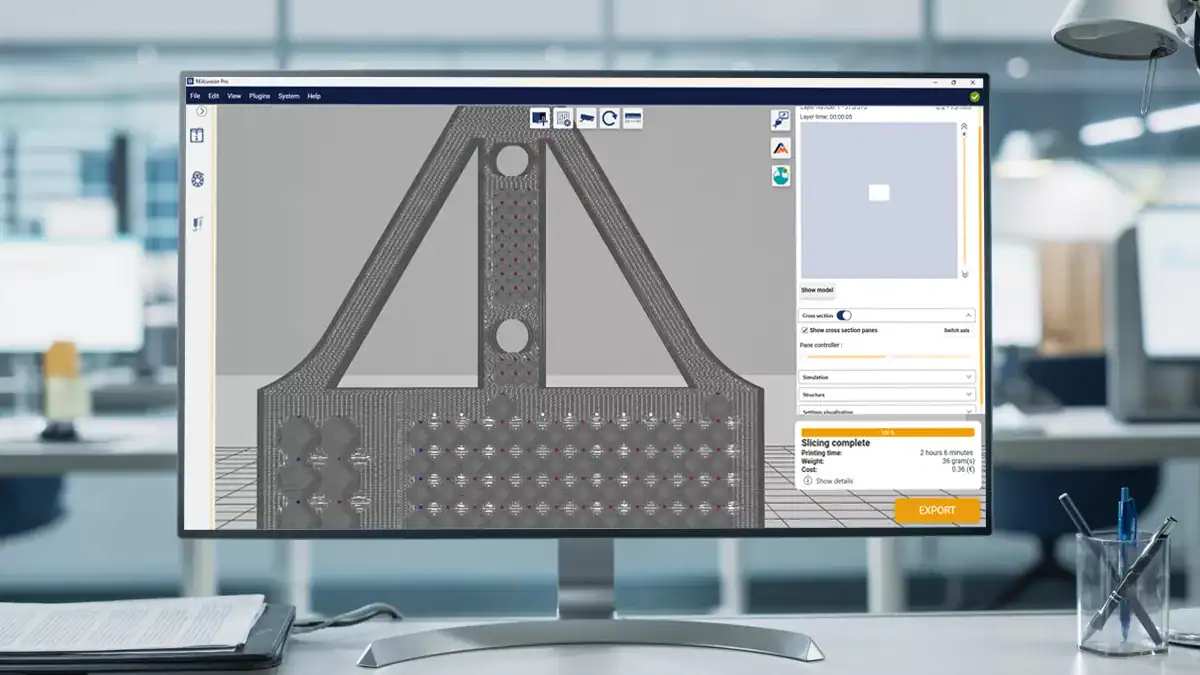The image size is (1200, 675).
Task: Click the Show model button
Action: click(817, 290)
